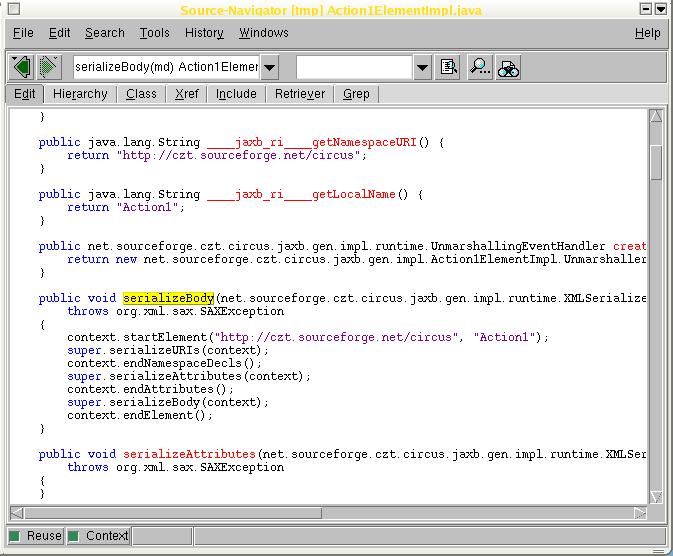Click the magnifying glass search icon
673x556 pixels.
tap(480, 67)
